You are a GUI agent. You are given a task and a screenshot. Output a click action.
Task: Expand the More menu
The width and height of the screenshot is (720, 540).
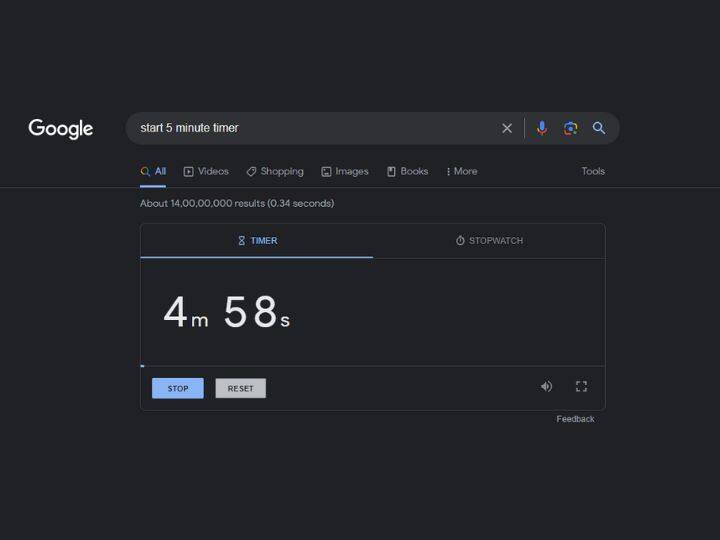pos(462,171)
